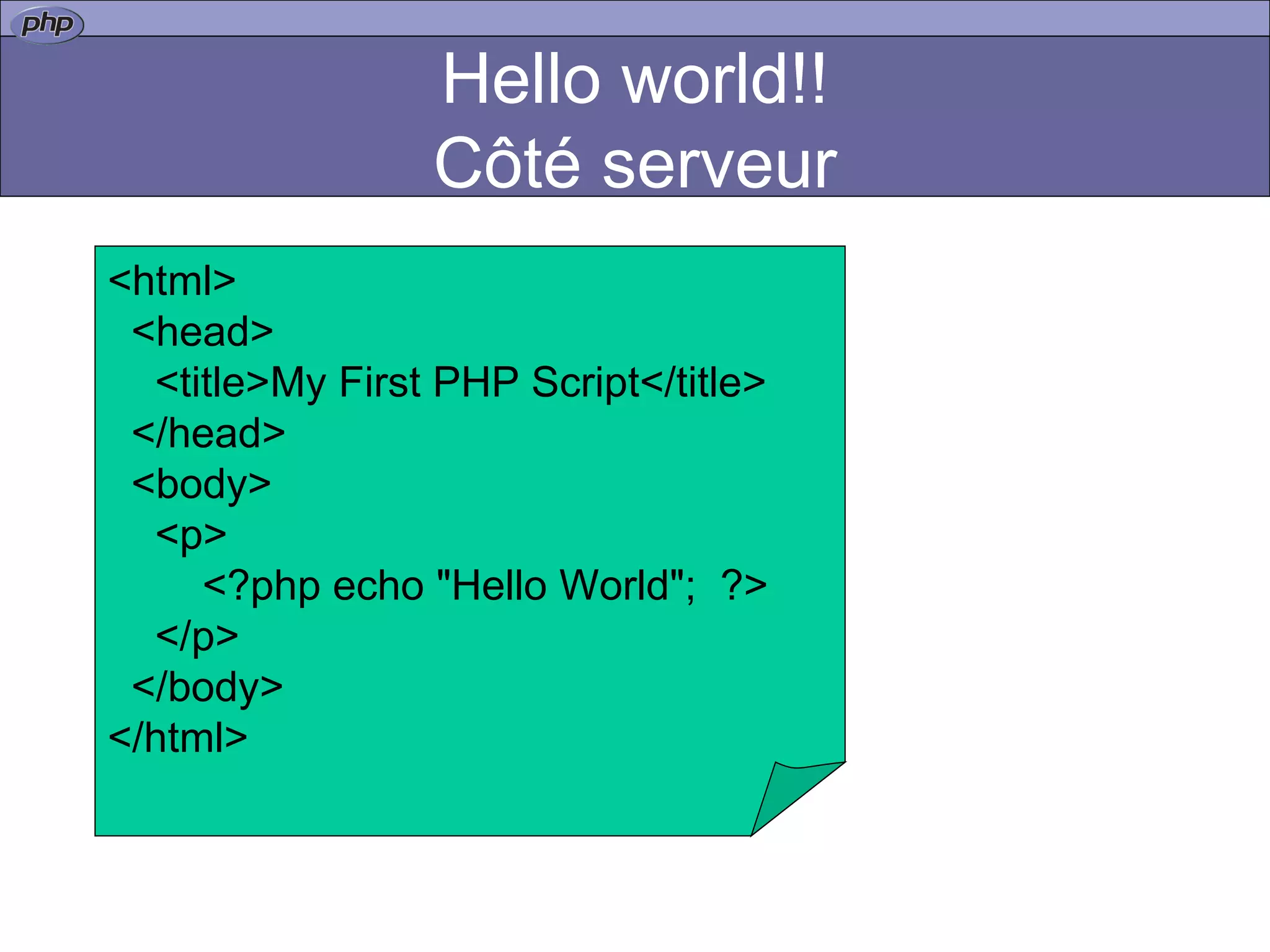The height and width of the screenshot is (952, 1270).
Task: Select the 'Hello world!!' title text
Action: click(634, 79)
